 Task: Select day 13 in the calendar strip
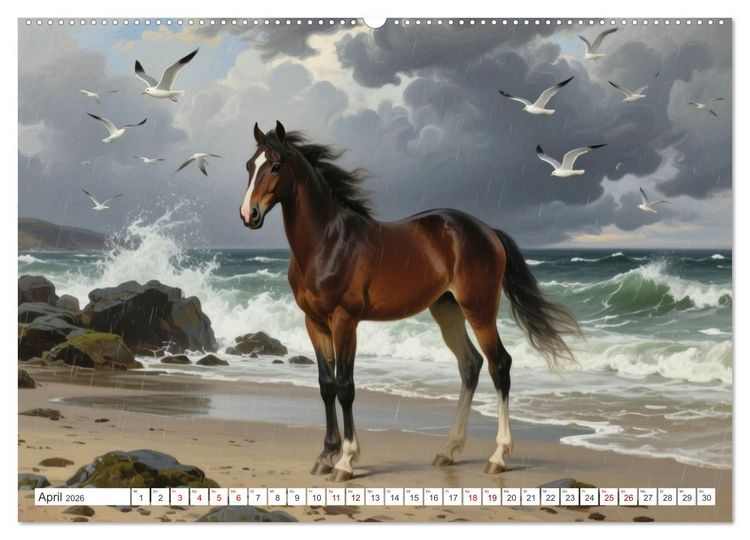point(375,496)
